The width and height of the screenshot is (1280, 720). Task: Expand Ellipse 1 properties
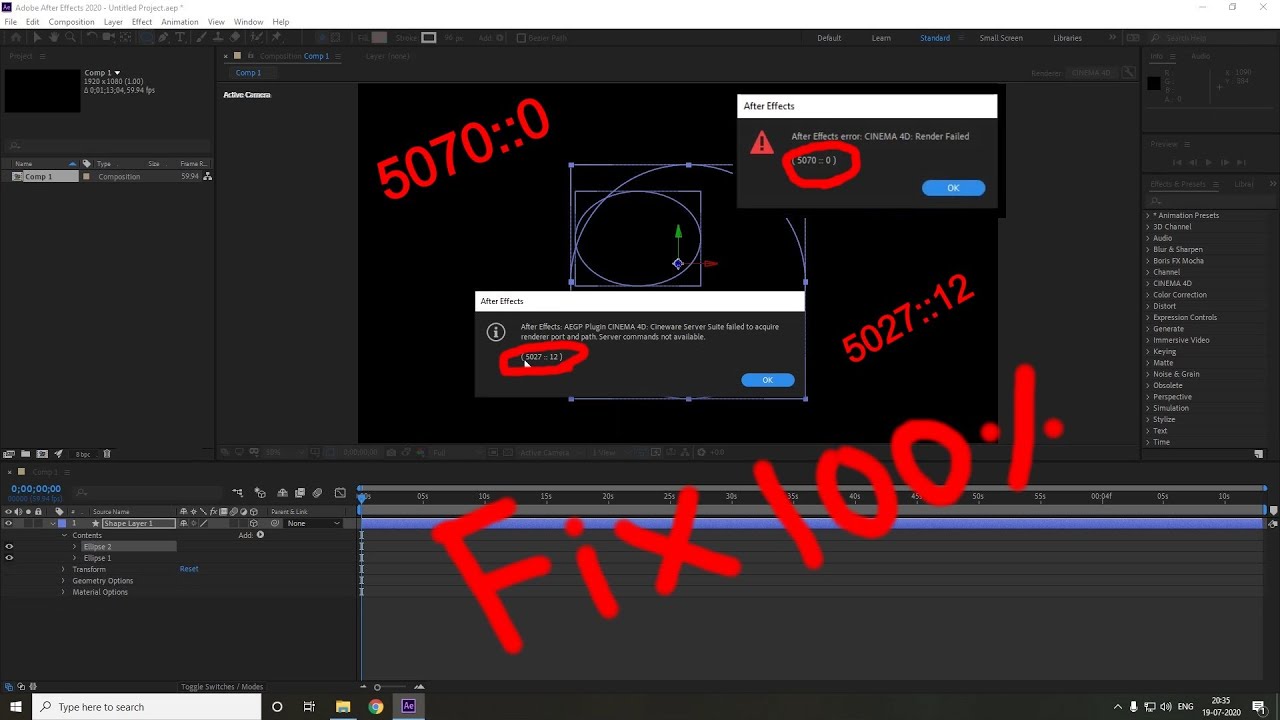[x=74, y=558]
